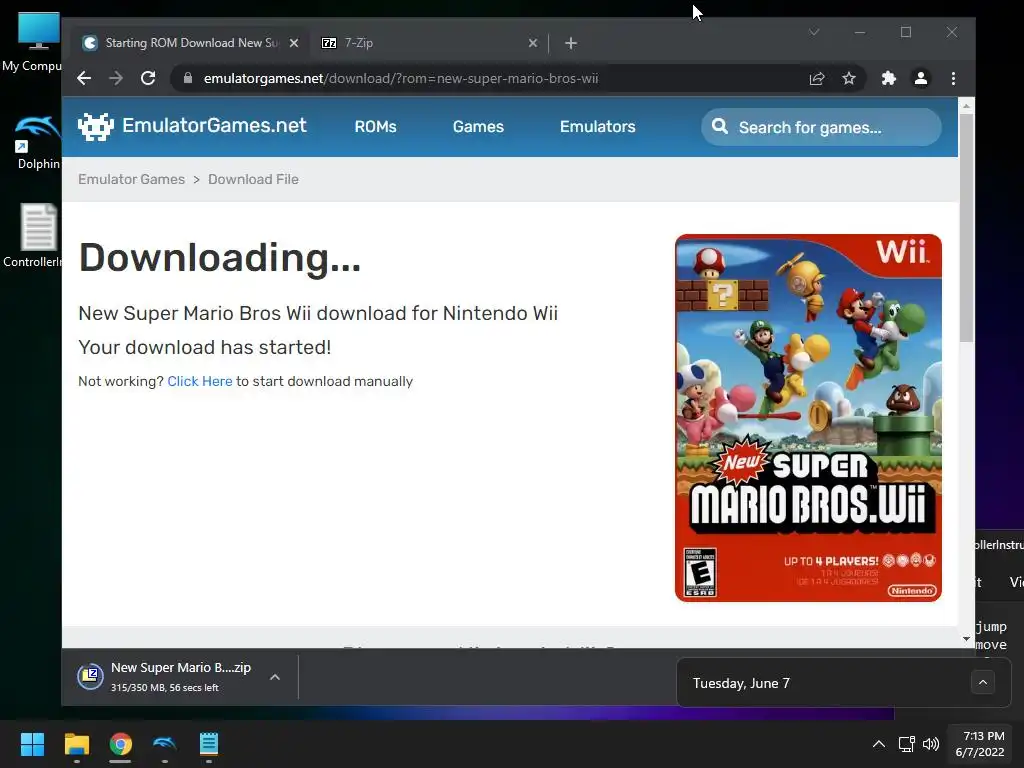The width and height of the screenshot is (1024, 768).
Task: Click the browser forward arrow
Action: [x=116, y=78]
